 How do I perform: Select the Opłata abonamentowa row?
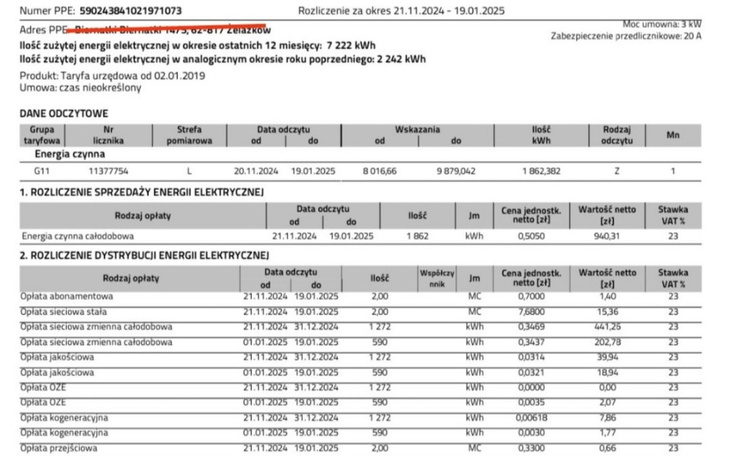coord(67,297)
